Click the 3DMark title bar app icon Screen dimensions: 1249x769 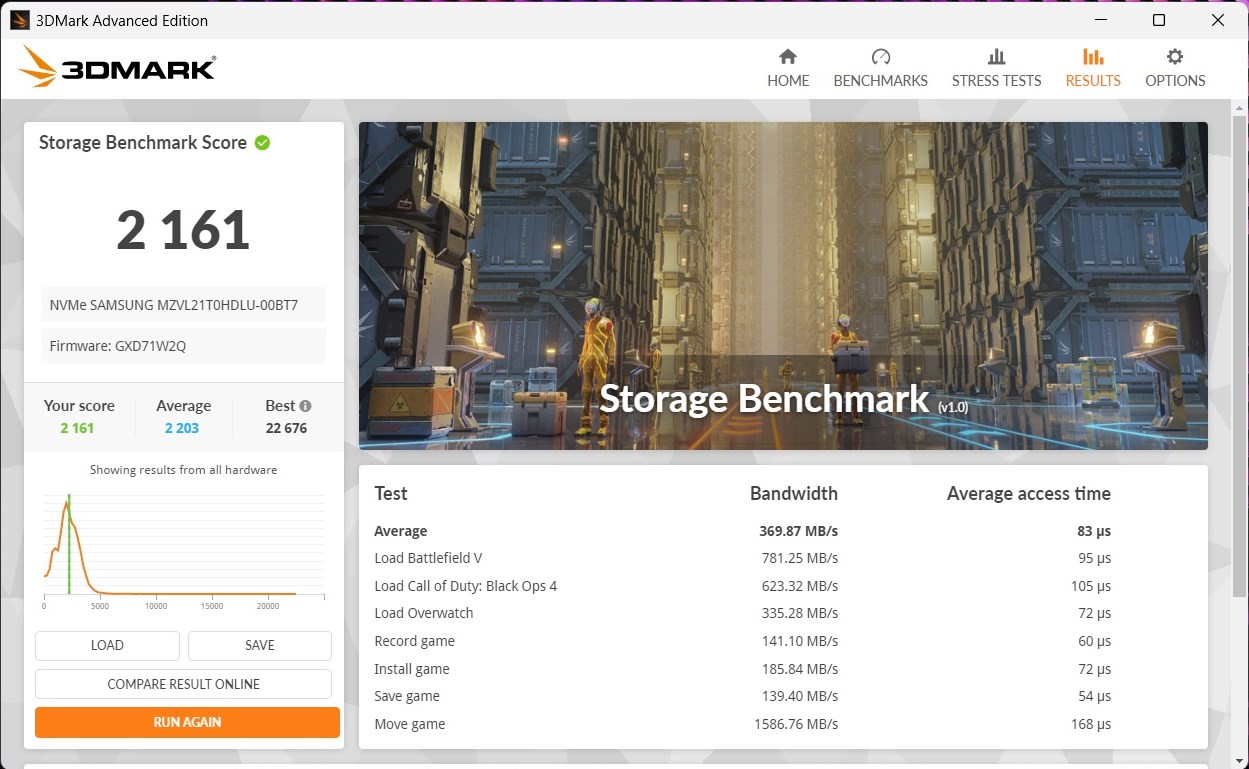[x=19, y=20]
